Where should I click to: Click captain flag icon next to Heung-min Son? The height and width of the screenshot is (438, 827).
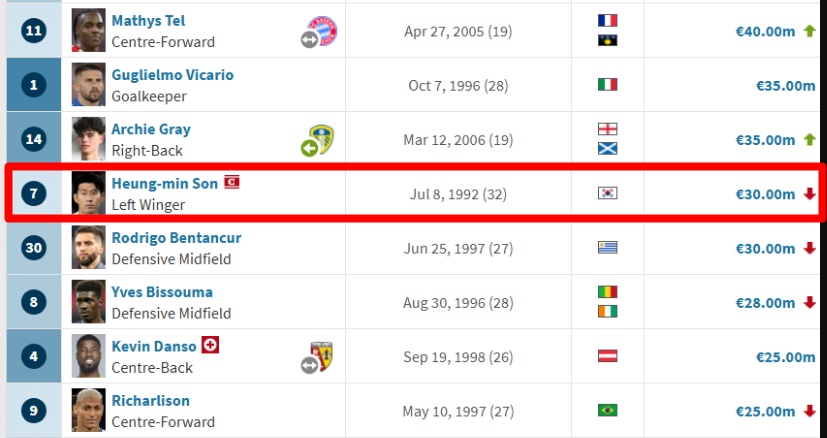tap(232, 183)
